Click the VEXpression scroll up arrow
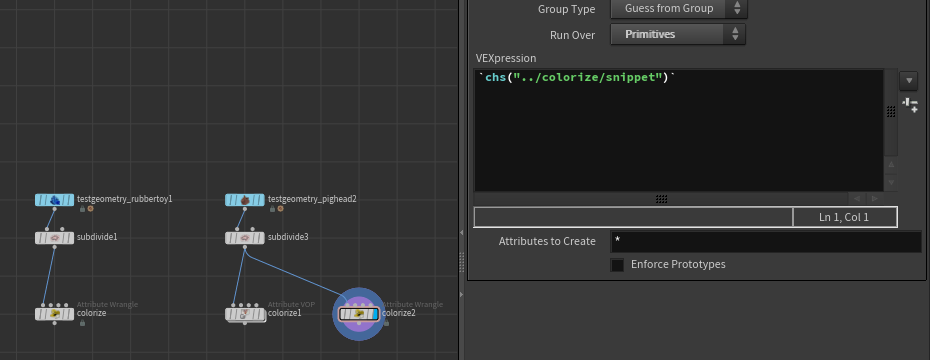Viewport: 930px width, 360px height. coord(891,164)
